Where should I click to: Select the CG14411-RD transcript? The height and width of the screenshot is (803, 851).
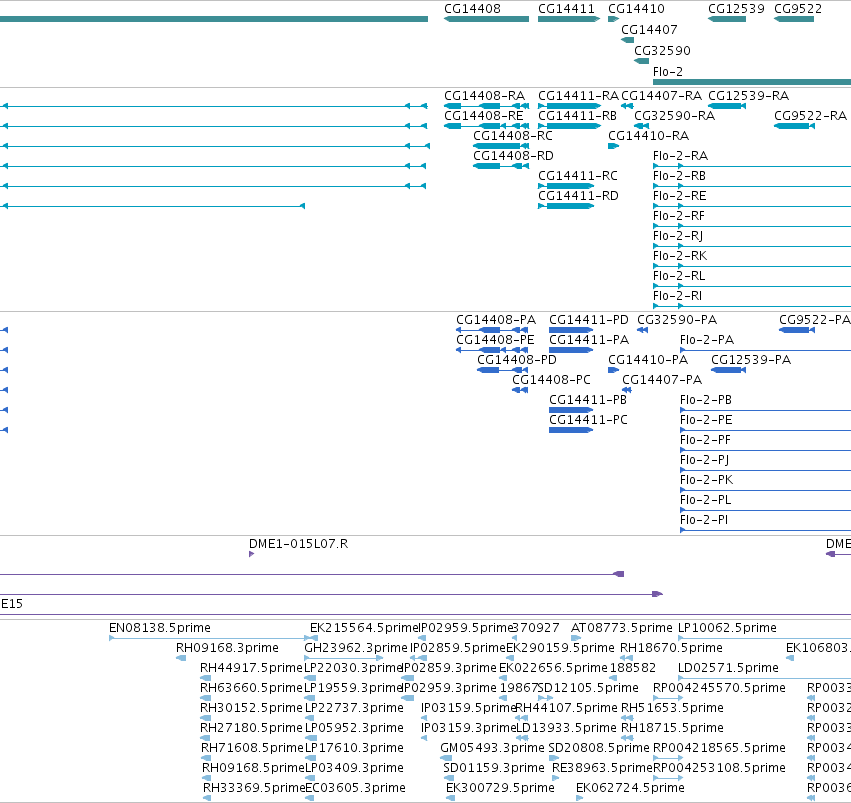click(x=578, y=196)
